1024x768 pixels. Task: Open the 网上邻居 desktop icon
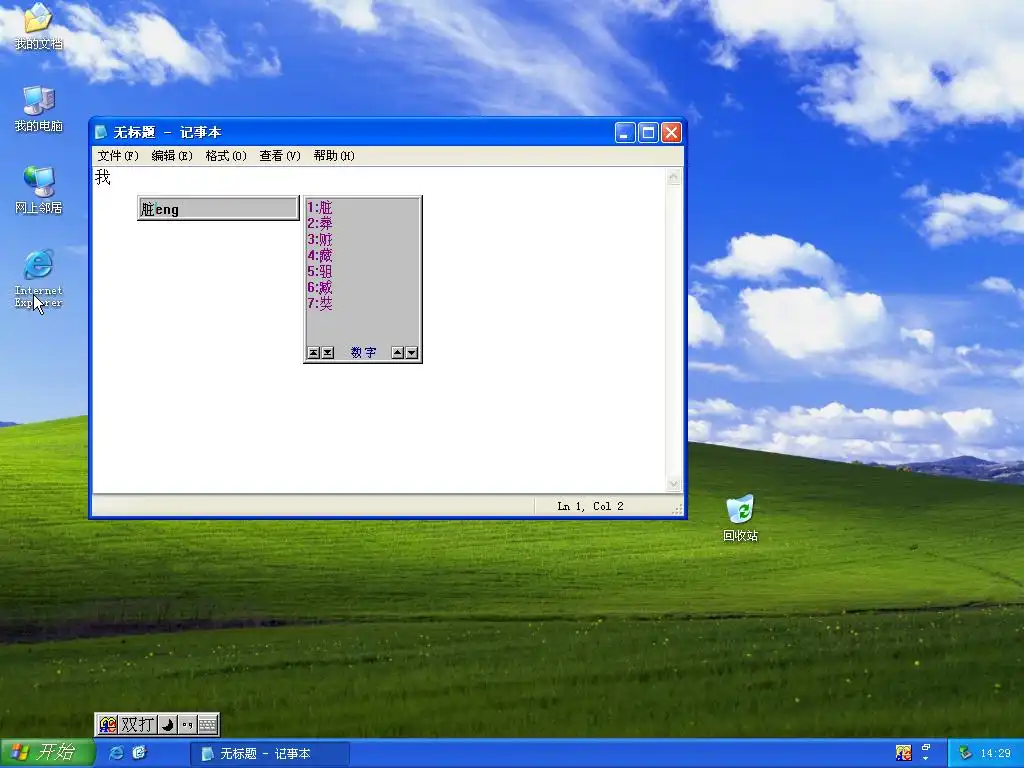coord(38,190)
